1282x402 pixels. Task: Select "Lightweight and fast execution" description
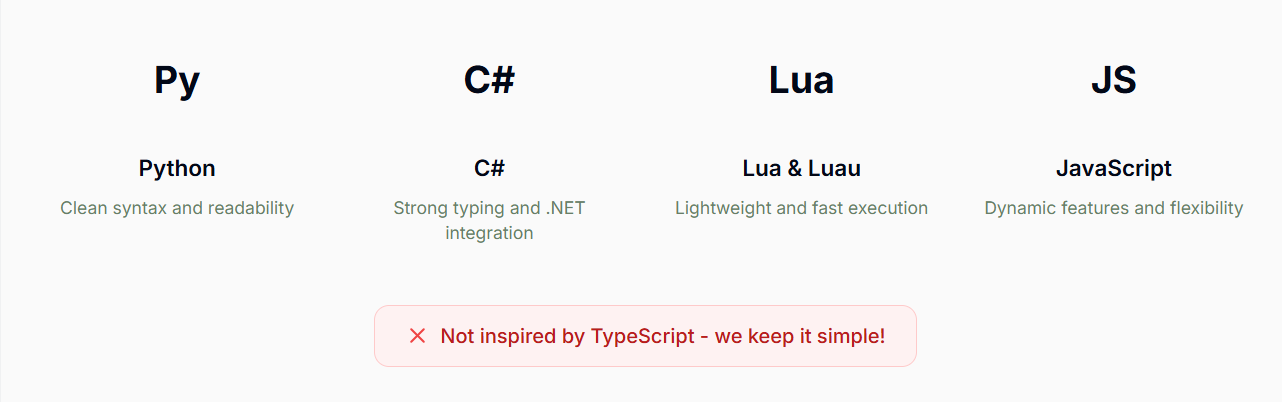[801, 208]
